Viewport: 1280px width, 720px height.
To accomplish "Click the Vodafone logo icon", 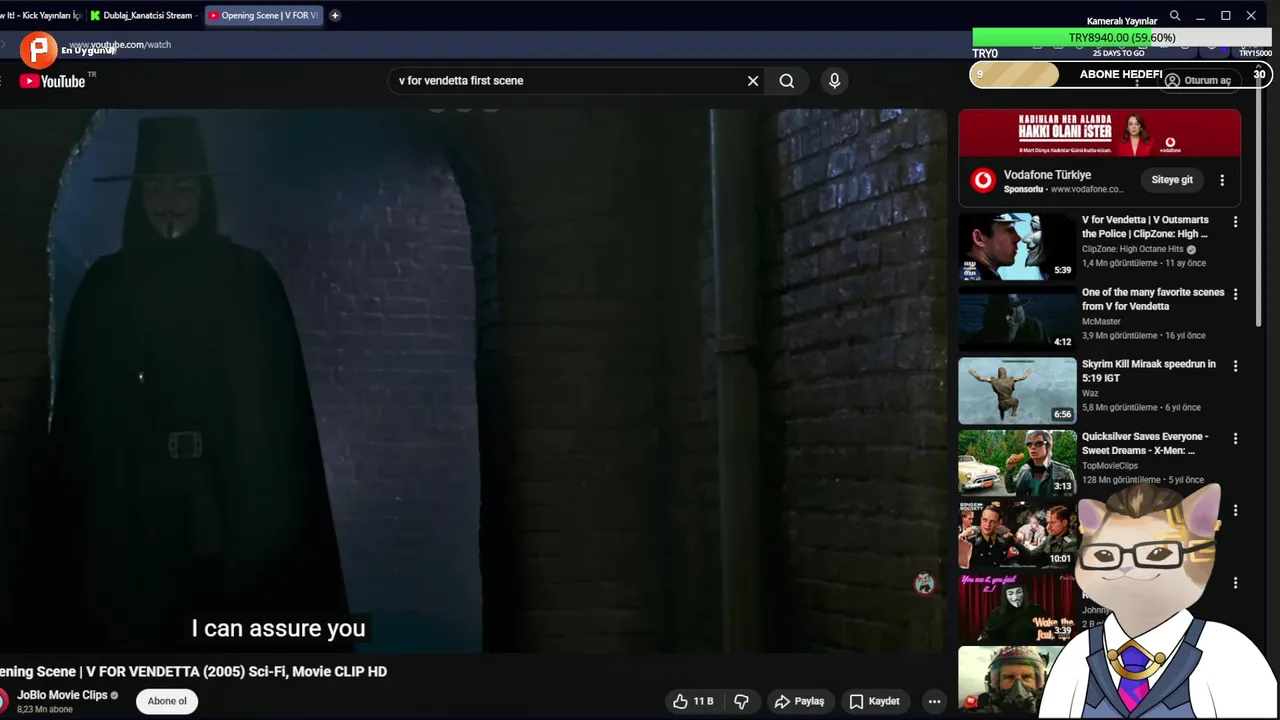I will click(984, 181).
